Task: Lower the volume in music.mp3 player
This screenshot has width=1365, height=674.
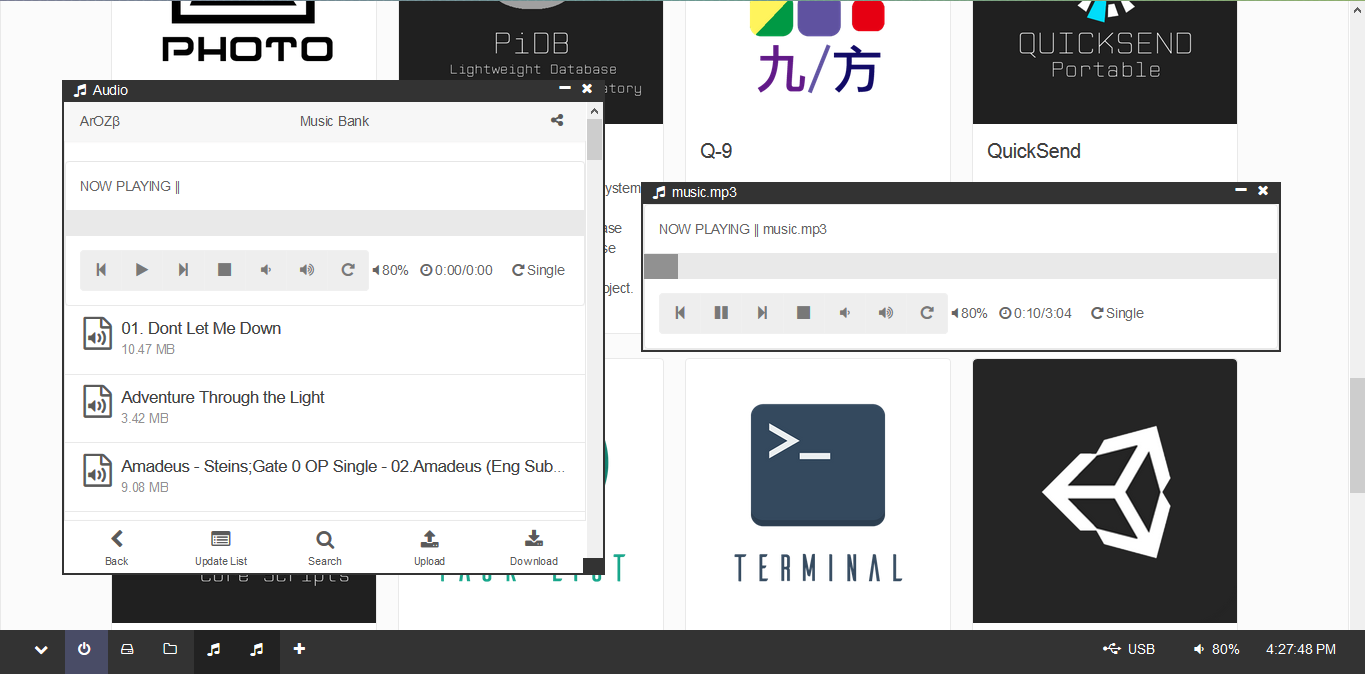Action: pyautogui.click(x=845, y=313)
